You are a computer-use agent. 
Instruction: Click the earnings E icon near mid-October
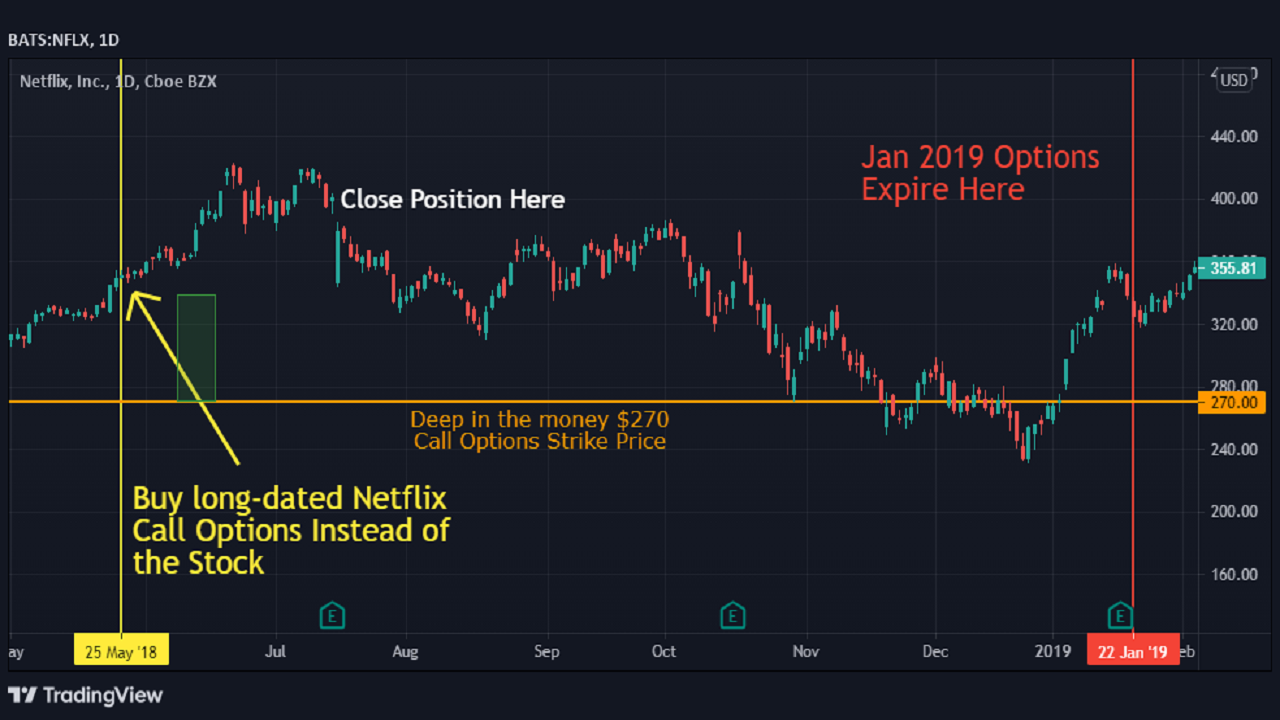click(x=733, y=615)
